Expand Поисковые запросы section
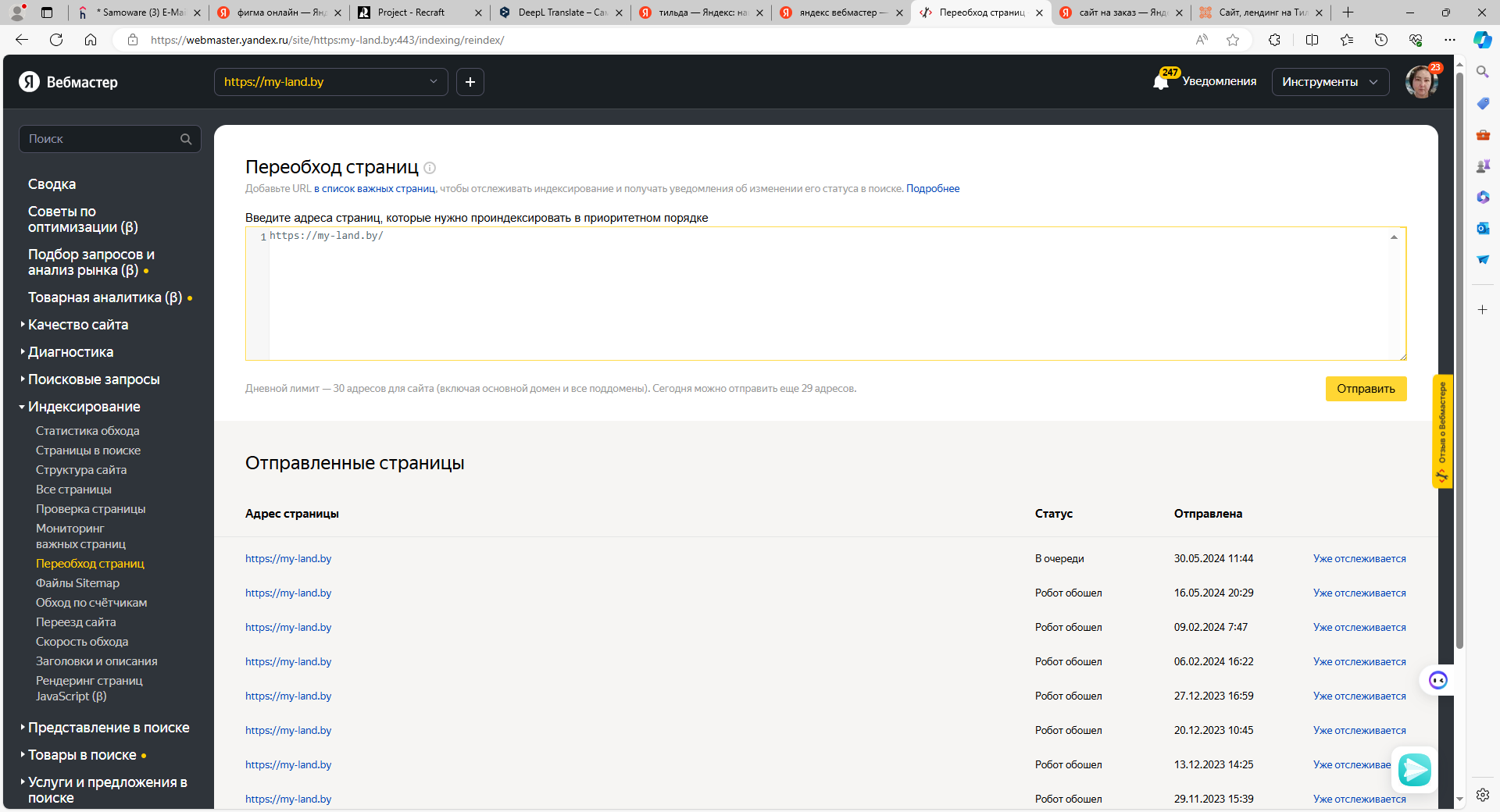Image resolution: width=1500 pixels, height=812 pixels. click(94, 379)
